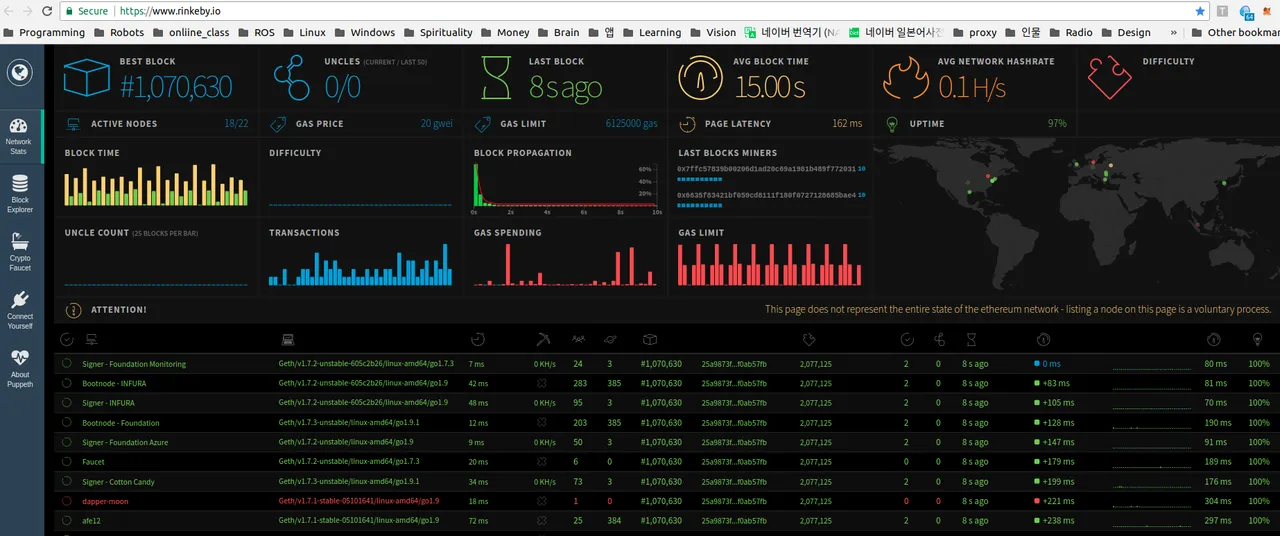
Task: Click the 18/22 active nodes value
Action: [x=236, y=124]
